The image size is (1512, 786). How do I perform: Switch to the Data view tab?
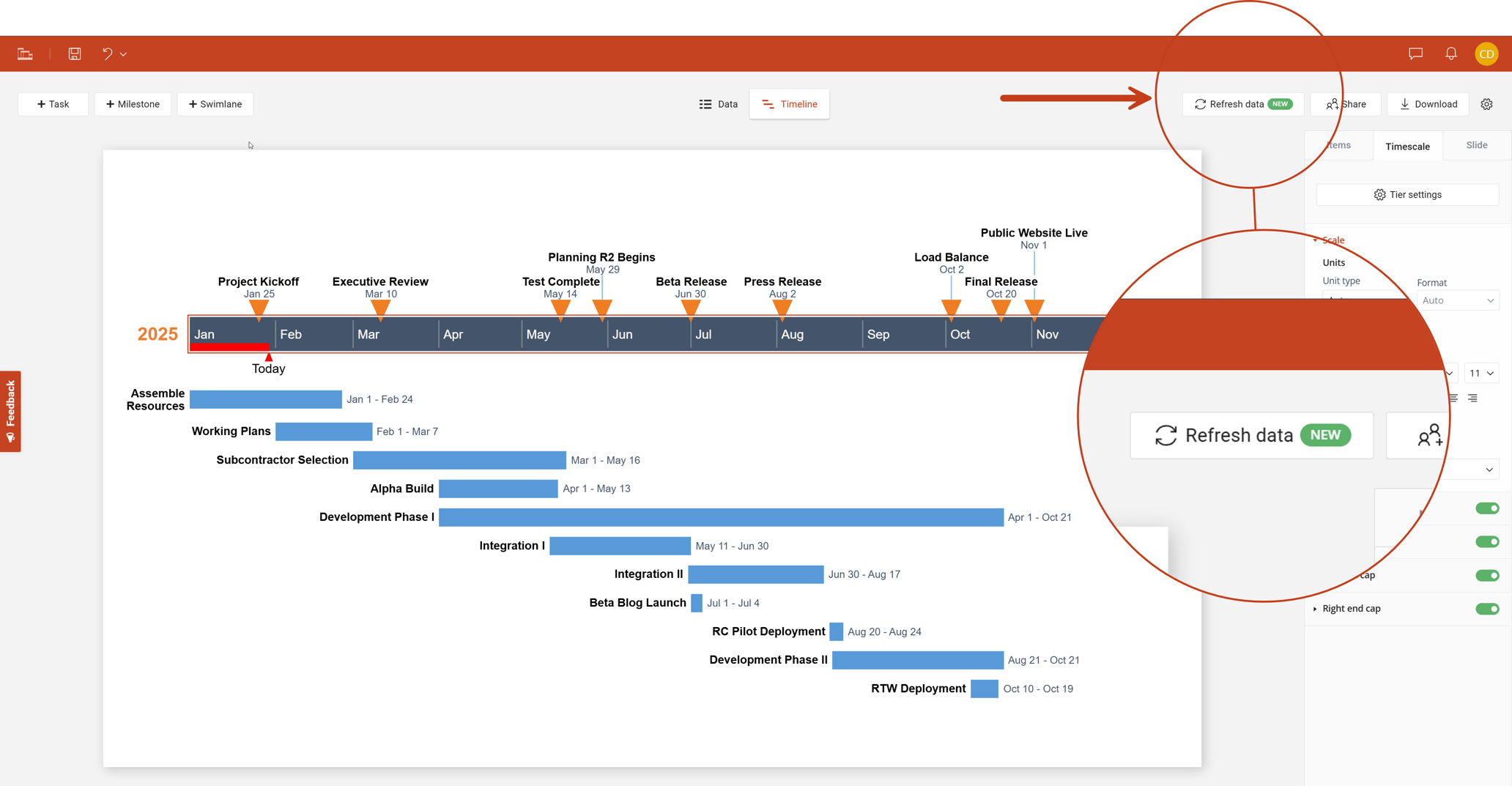[719, 103]
